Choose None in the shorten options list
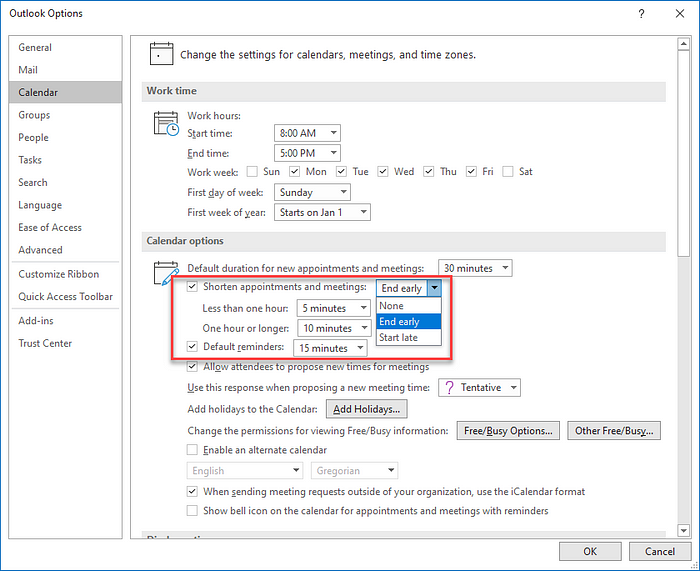The height and width of the screenshot is (571, 700). click(392, 306)
